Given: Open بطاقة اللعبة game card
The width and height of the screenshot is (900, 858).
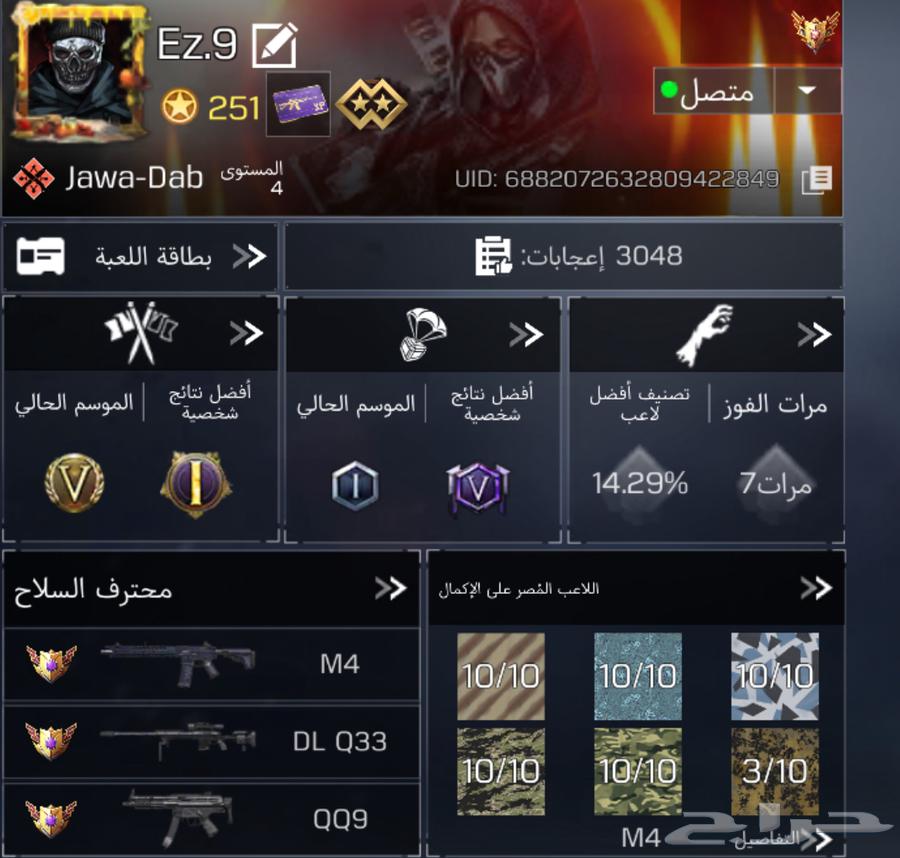Looking at the screenshot, I should (x=140, y=256).
